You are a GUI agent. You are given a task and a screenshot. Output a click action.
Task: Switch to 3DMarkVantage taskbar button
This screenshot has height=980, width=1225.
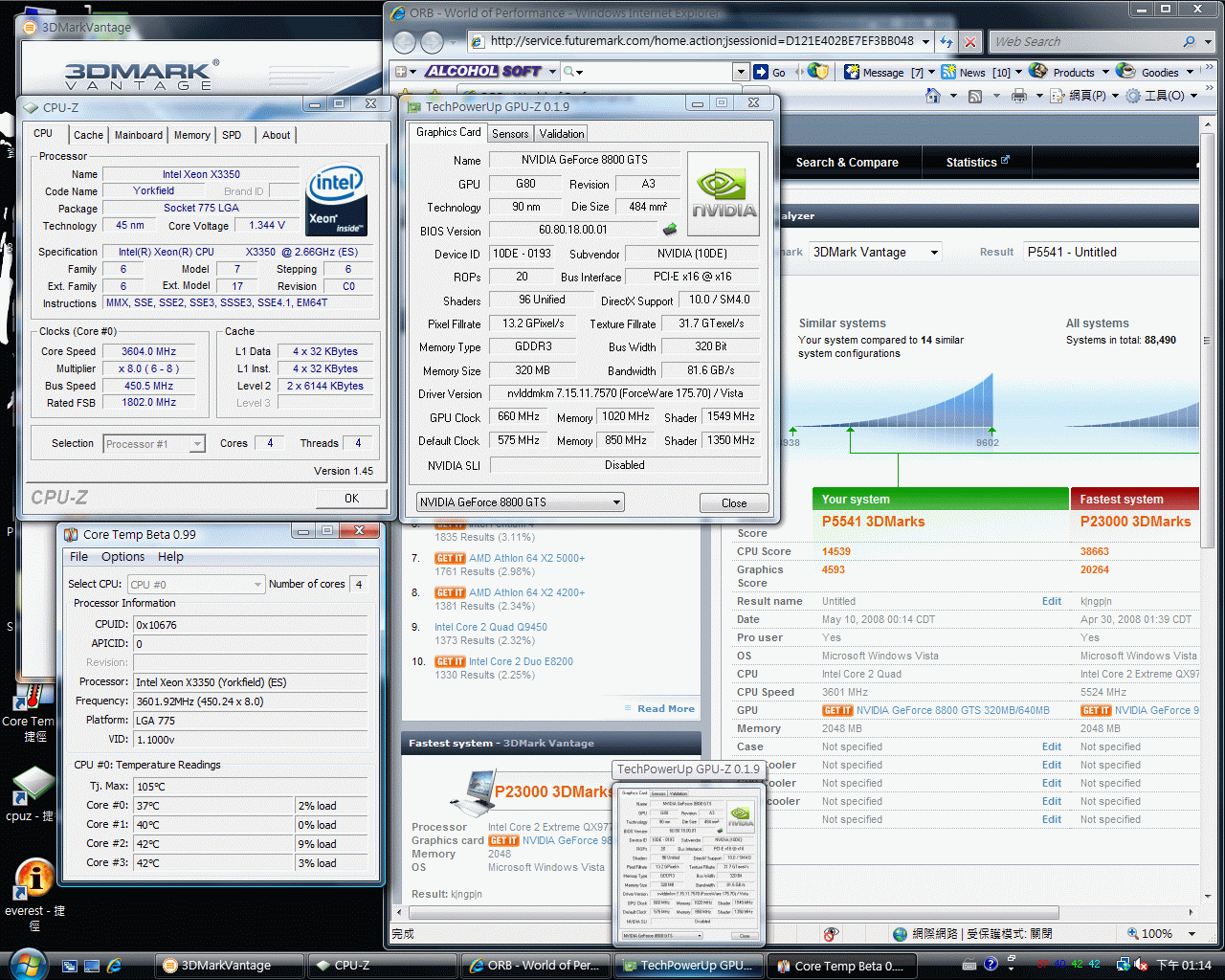pyautogui.click(x=229, y=966)
